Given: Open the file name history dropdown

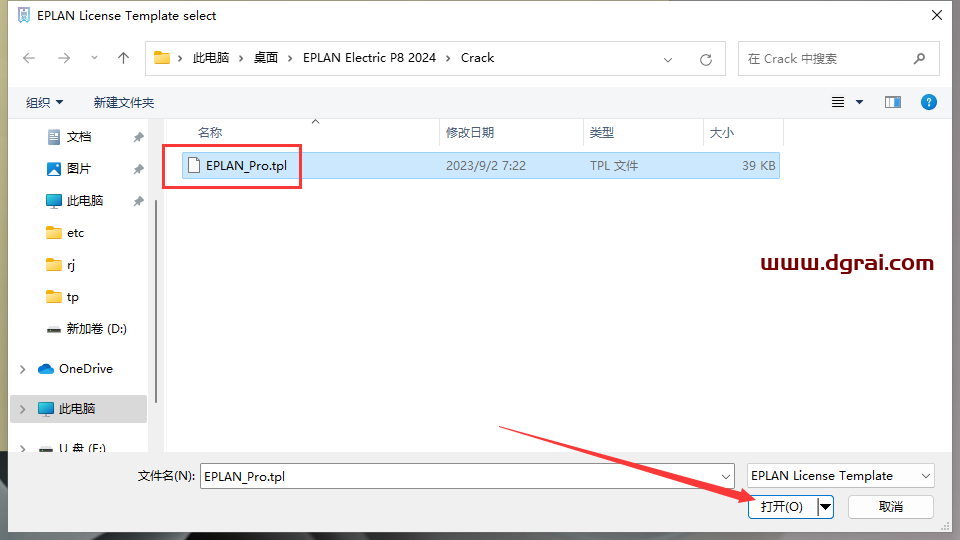Looking at the screenshot, I should tap(726, 476).
